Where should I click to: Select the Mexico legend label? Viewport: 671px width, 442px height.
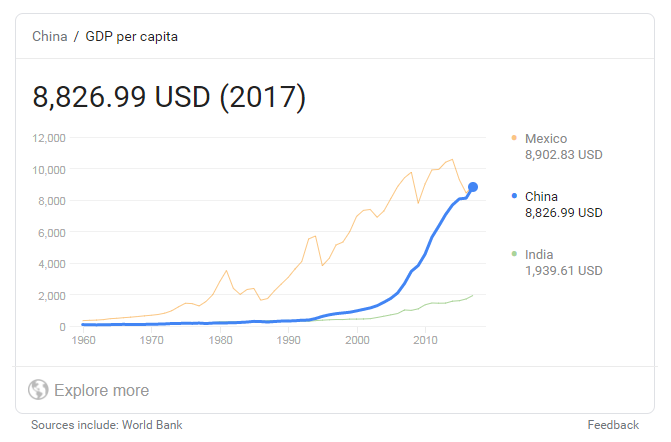pos(546,139)
